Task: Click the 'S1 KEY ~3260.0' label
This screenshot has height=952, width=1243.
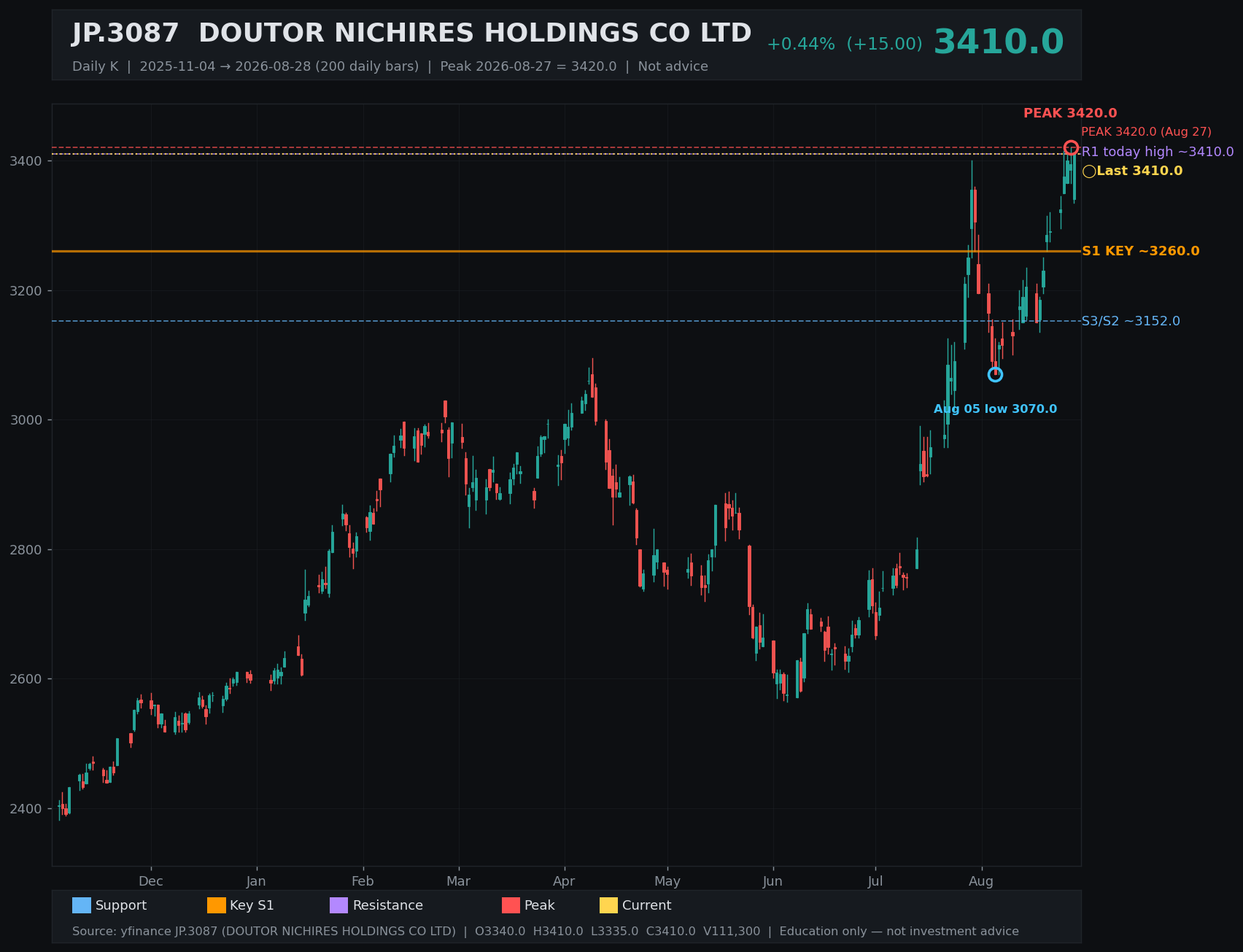Action: coord(1140,251)
